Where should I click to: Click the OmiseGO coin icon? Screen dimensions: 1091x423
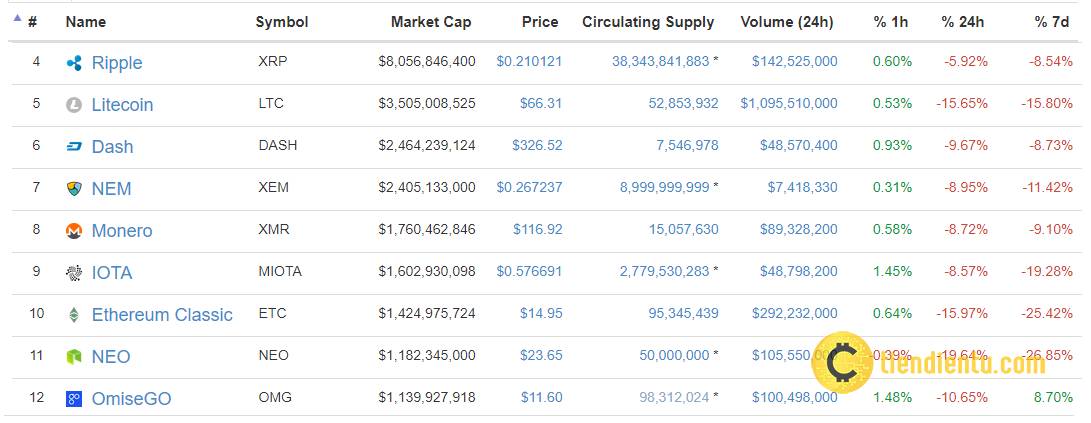click(74, 399)
